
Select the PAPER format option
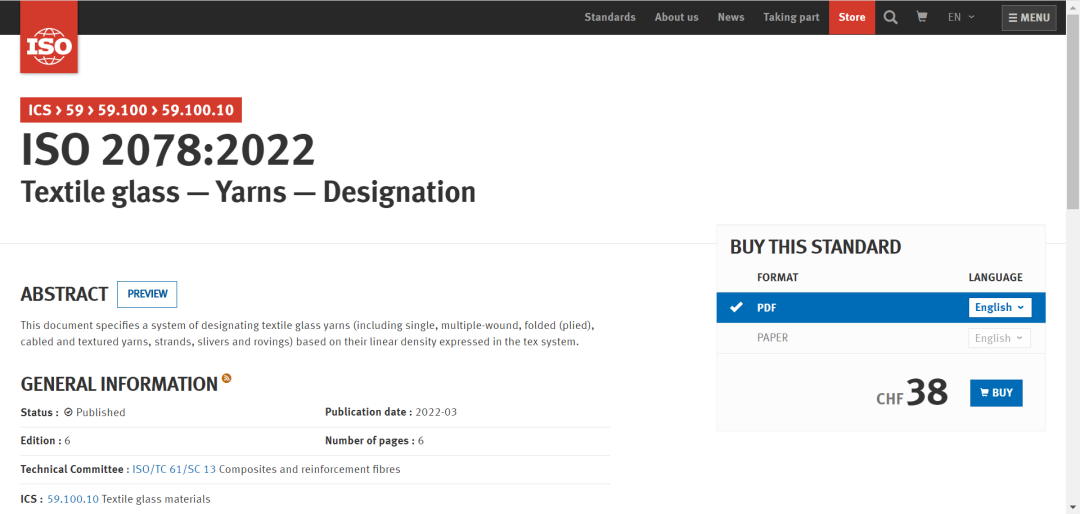[x=772, y=338]
